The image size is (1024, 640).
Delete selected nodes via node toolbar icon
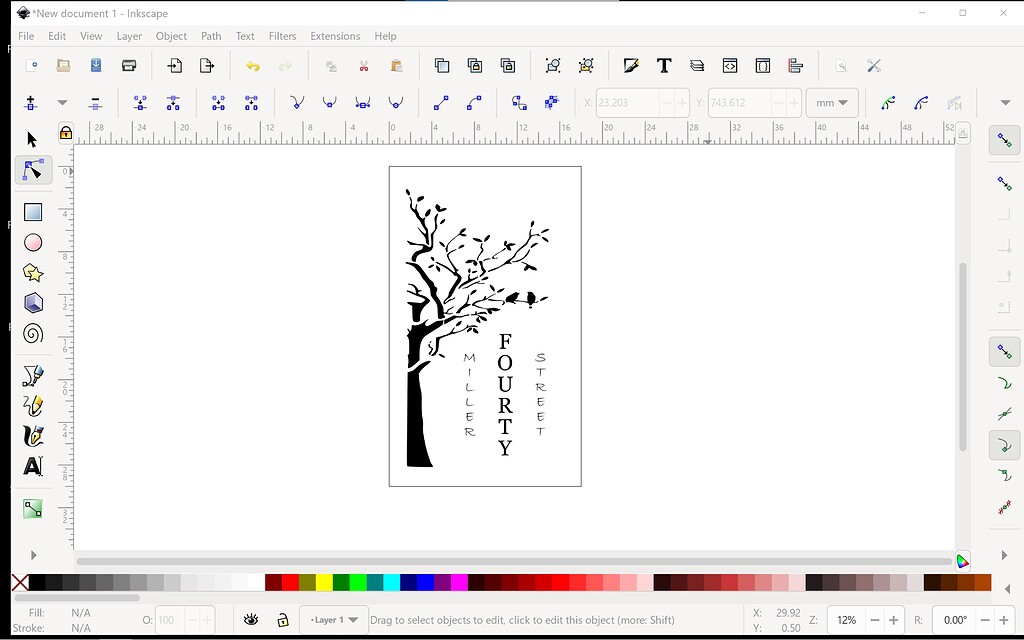95,102
